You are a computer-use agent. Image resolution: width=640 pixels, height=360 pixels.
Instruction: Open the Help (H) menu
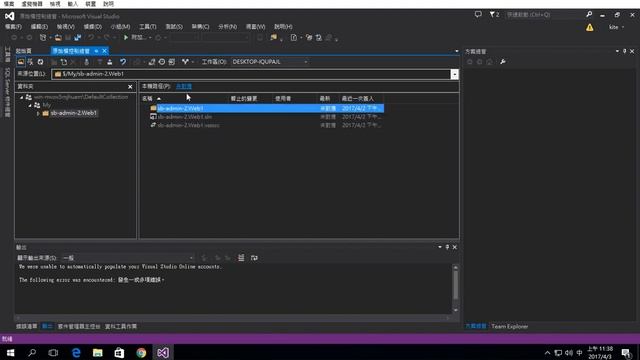(x=283, y=27)
